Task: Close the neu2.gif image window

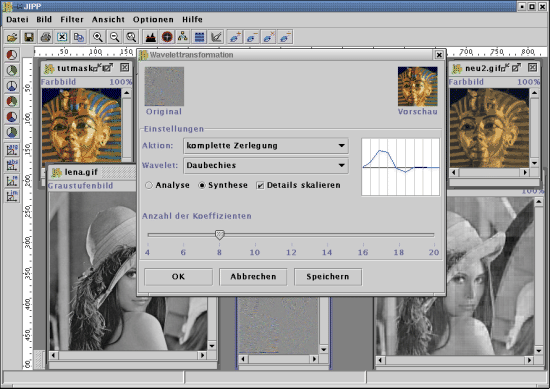Action: [532, 67]
